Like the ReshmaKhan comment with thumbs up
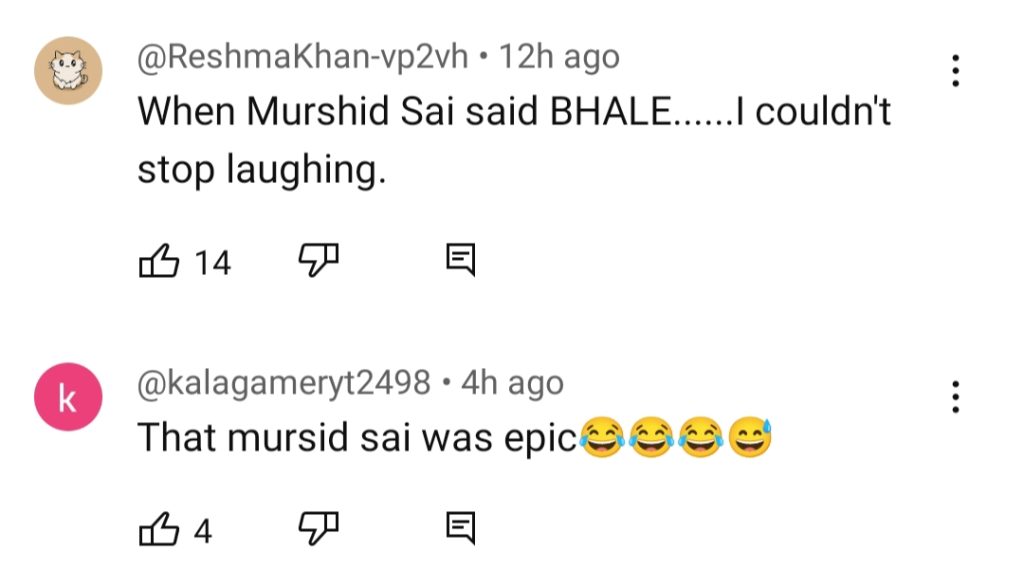The height and width of the screenshot is (588, 1024). click(x=159, y=262)
